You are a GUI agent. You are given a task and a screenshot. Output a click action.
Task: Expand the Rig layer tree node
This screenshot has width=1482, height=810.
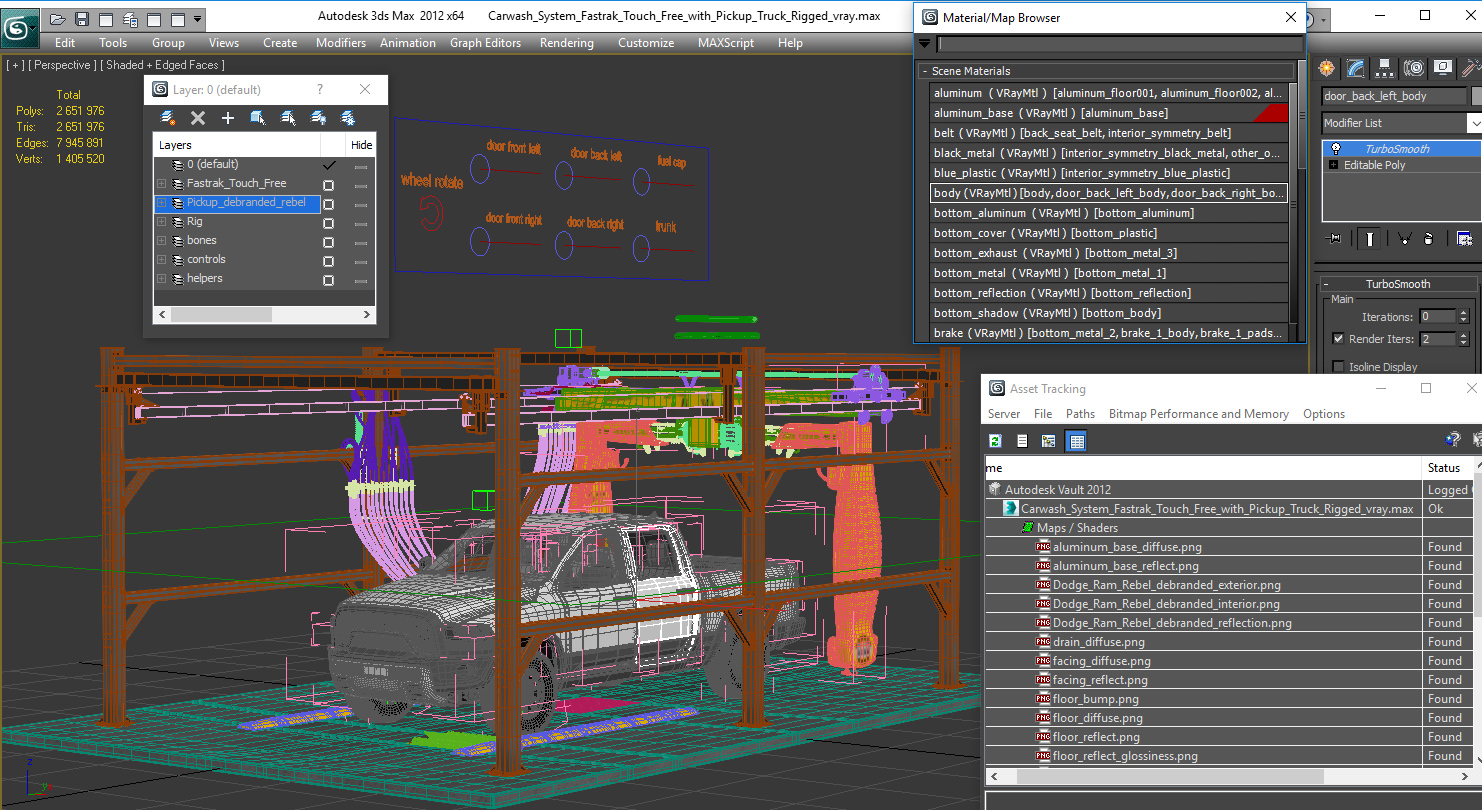[161, 222]
